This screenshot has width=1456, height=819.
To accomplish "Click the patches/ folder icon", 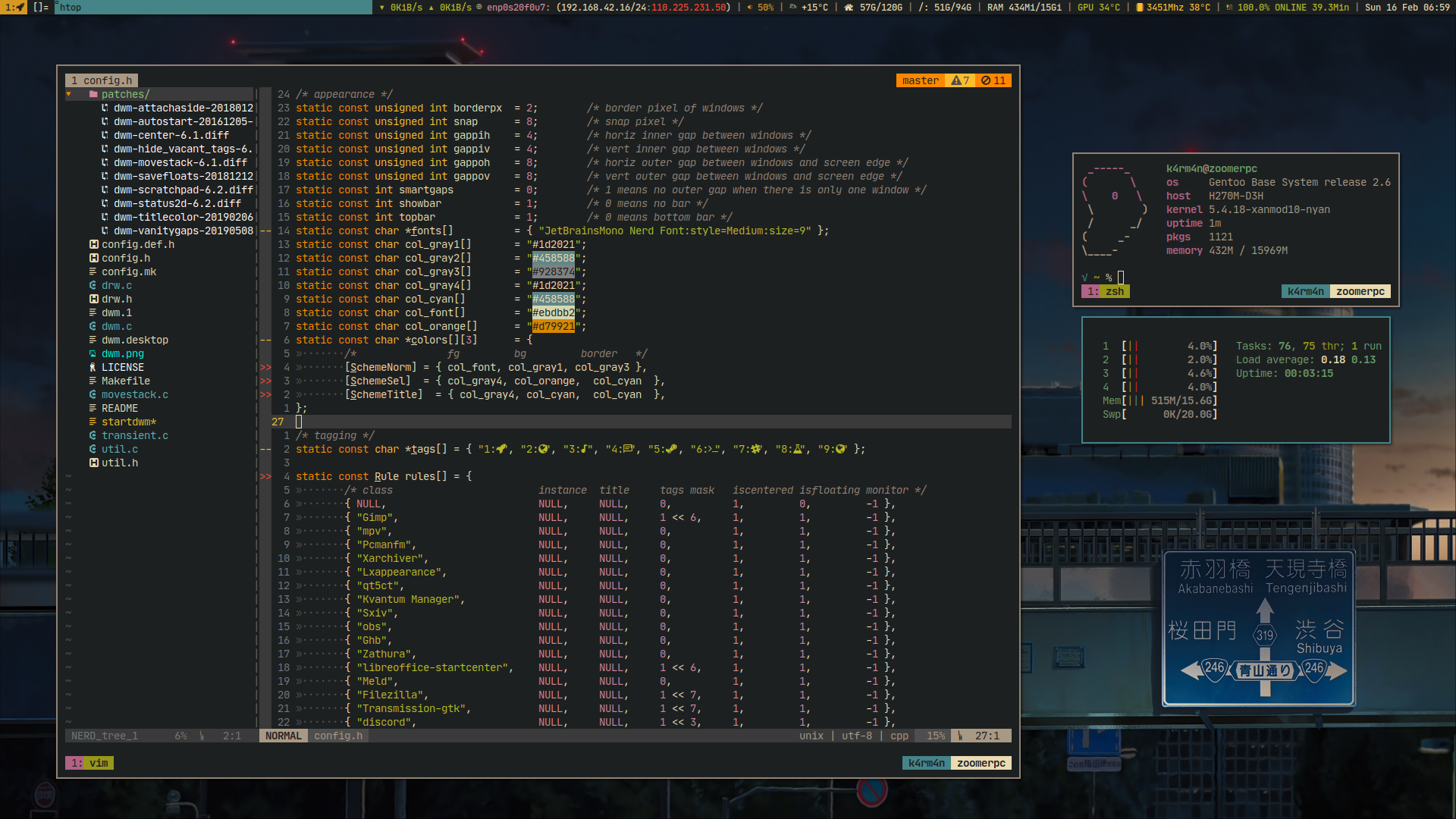I will click(x=93, y=95).
